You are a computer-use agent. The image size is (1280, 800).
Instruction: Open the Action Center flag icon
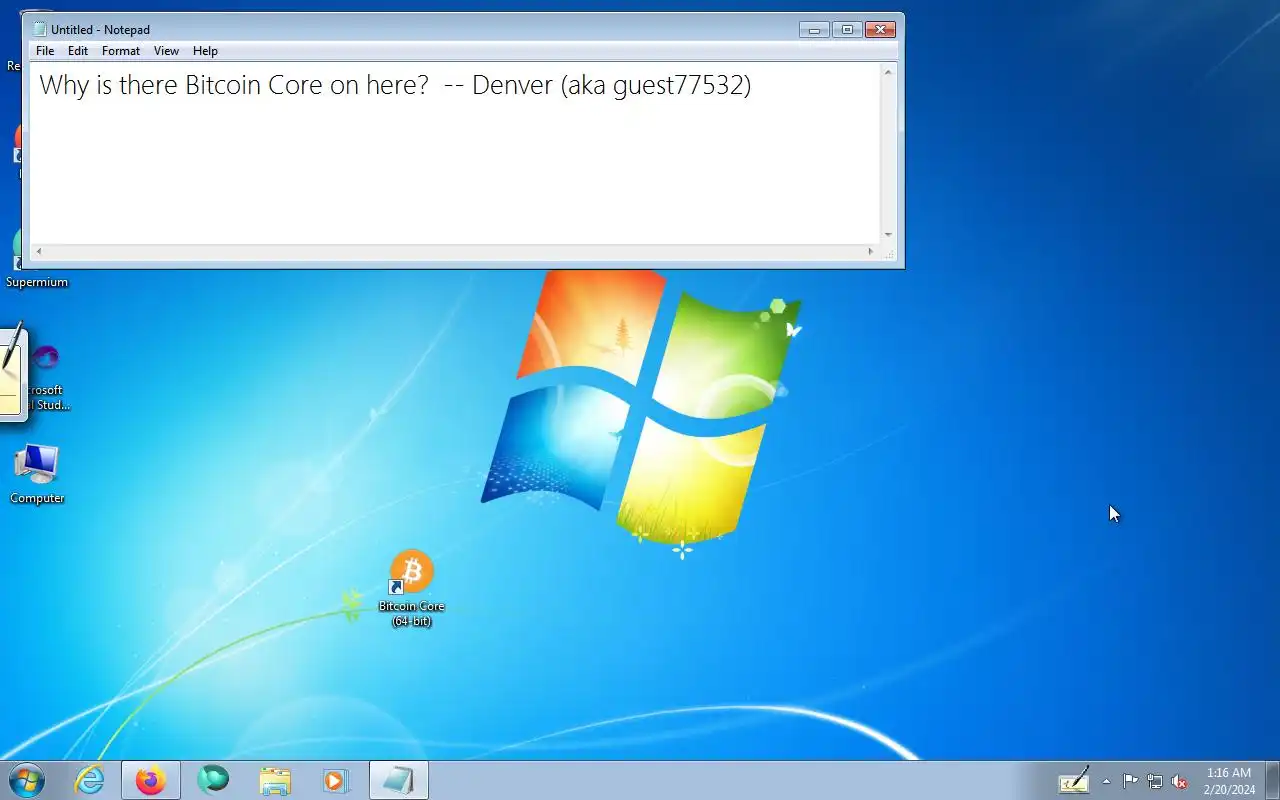1130,781
